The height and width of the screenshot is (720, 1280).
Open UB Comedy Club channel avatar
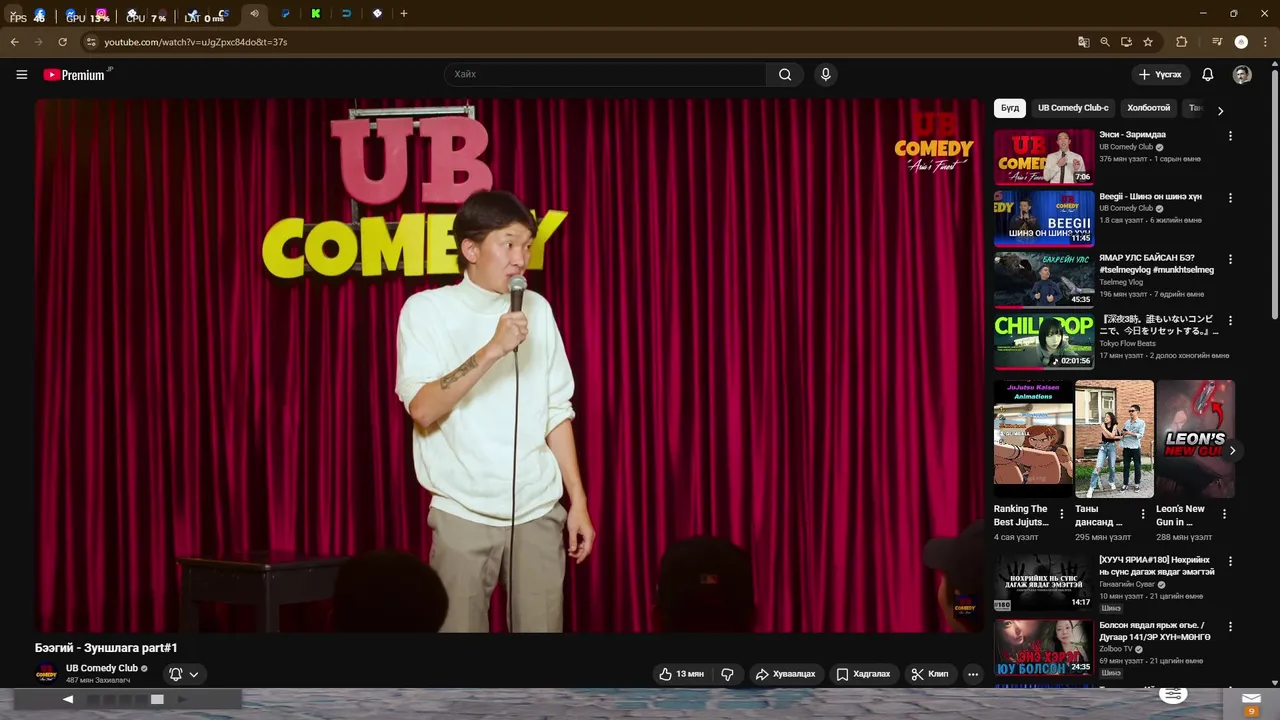click(x=46, y=674)
